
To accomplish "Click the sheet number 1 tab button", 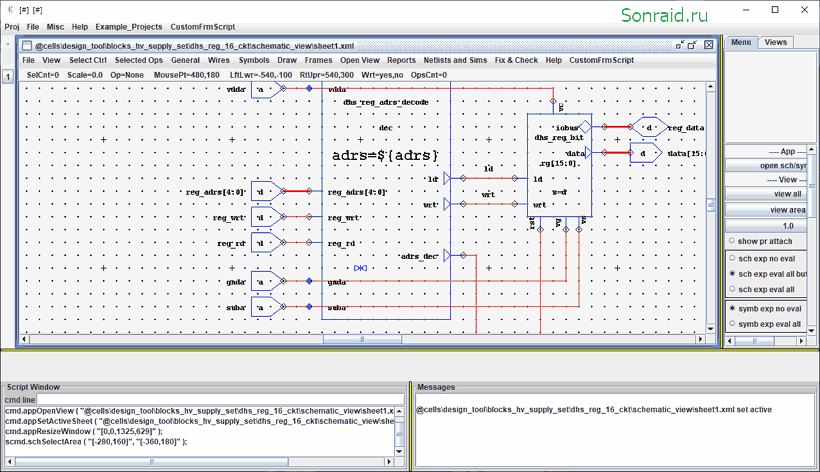I will coord(8,77).
